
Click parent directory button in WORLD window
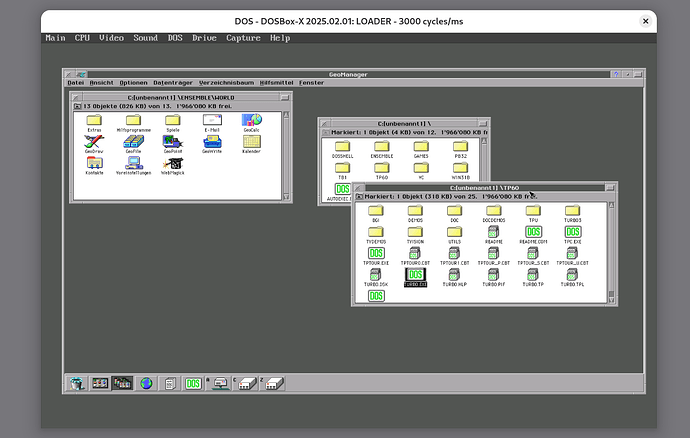click(x=77, y=106)
